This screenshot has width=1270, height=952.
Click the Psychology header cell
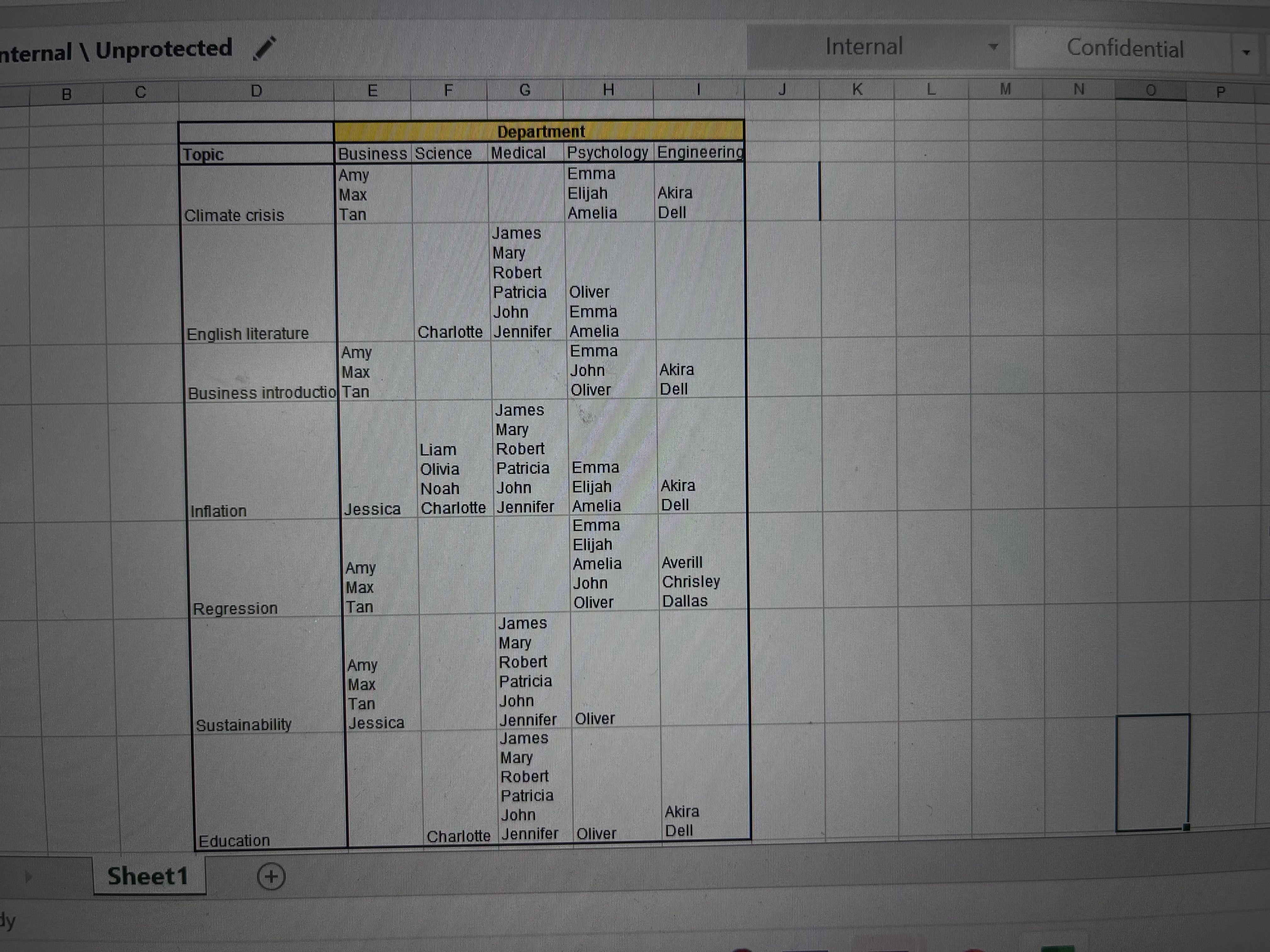[608, 153]
